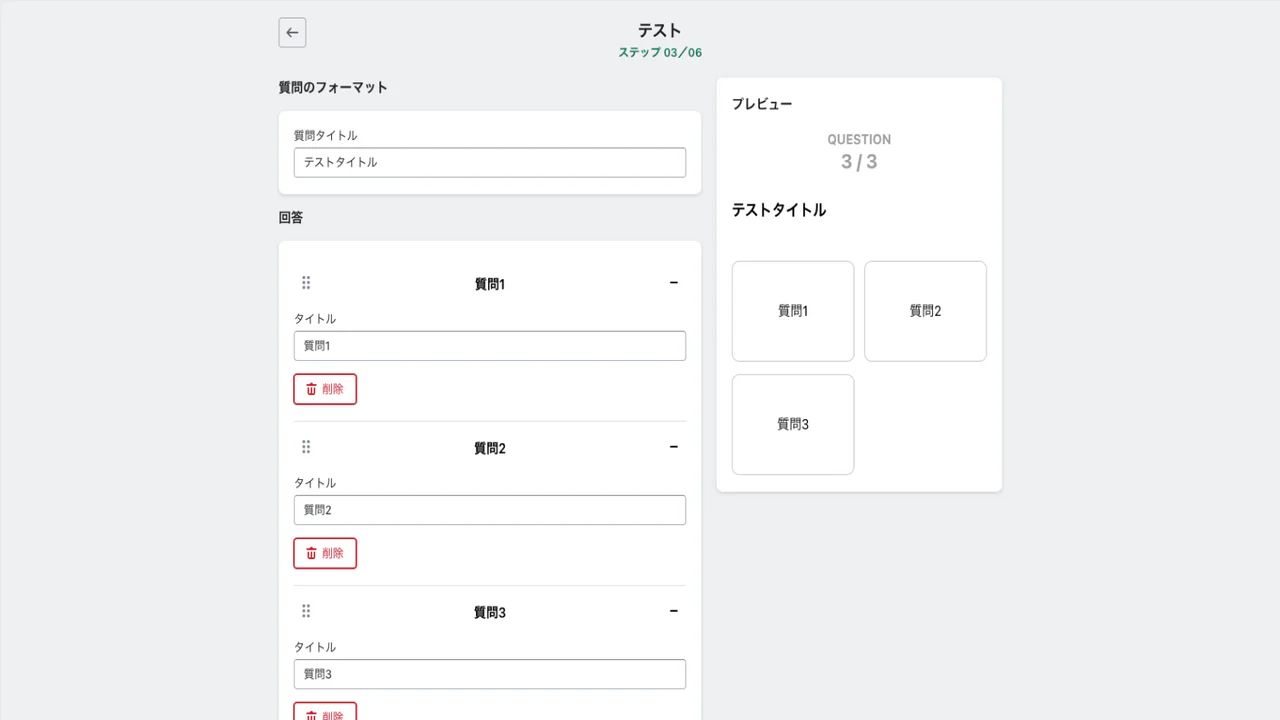The height and width of the screenshot is (720, 1280).
Task: Click the ステップ 03/06 step indicator
Action: (x=660, y=53)
